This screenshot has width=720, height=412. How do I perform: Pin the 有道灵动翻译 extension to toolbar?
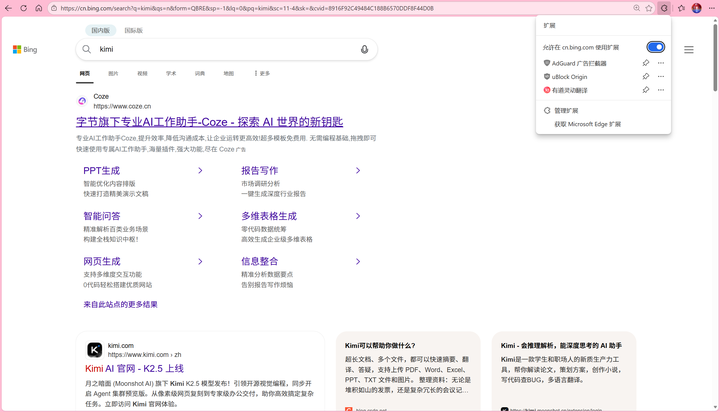click(x=646, y=90)
